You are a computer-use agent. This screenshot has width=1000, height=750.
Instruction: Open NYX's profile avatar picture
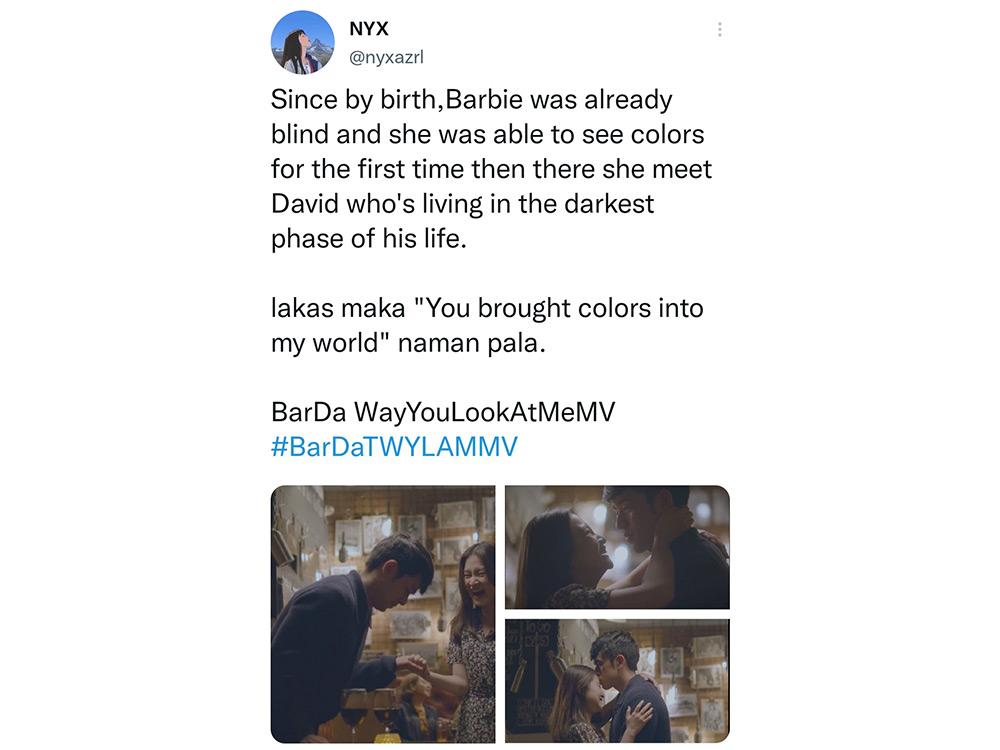[302, 42]
